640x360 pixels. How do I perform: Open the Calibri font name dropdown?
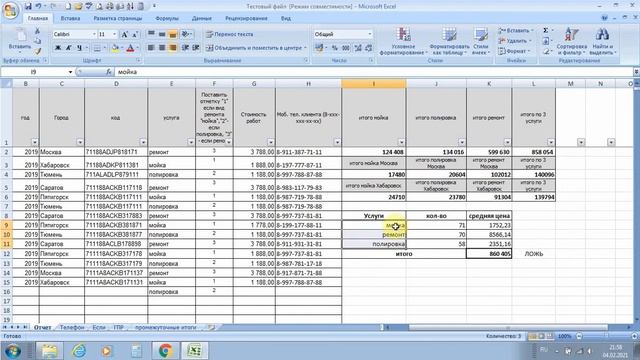coord(94,34)
